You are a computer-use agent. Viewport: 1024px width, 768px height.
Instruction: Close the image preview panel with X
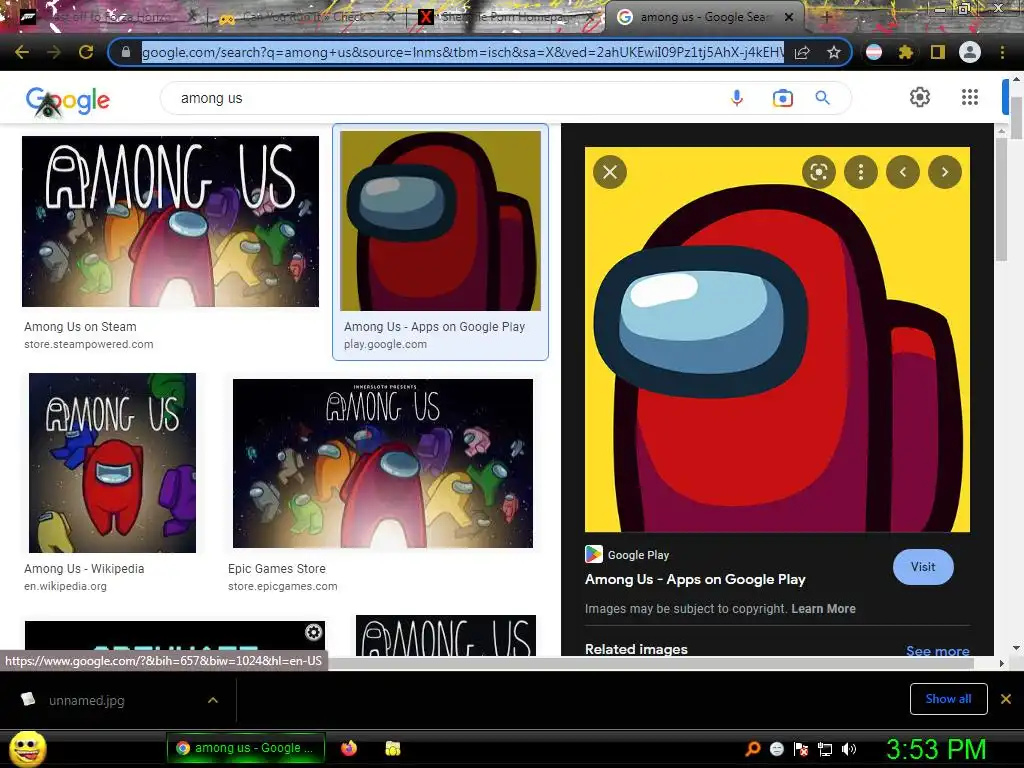[x=610, y=172]
